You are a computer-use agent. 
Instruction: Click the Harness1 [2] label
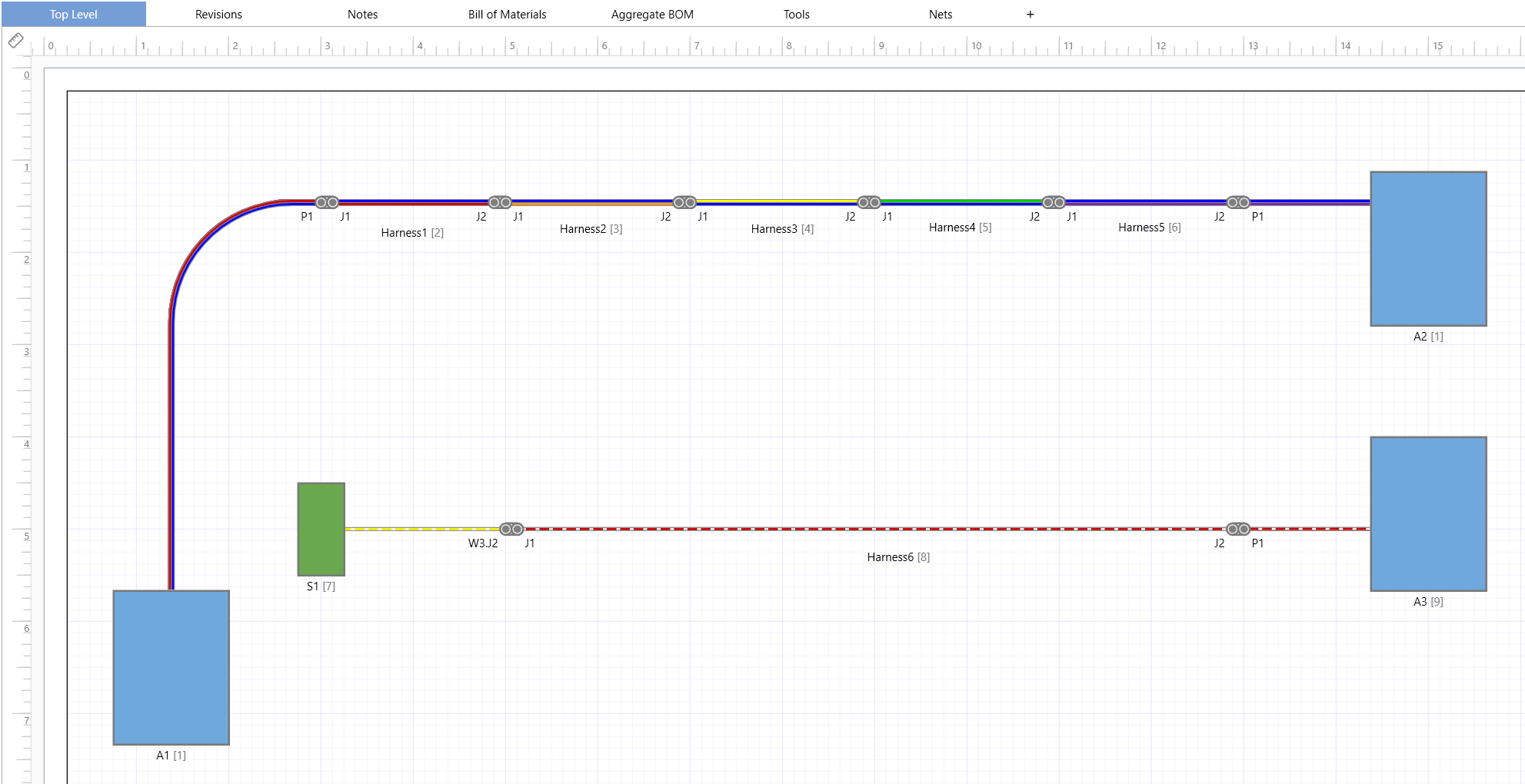pyautogui.click(x=412, y=232)
